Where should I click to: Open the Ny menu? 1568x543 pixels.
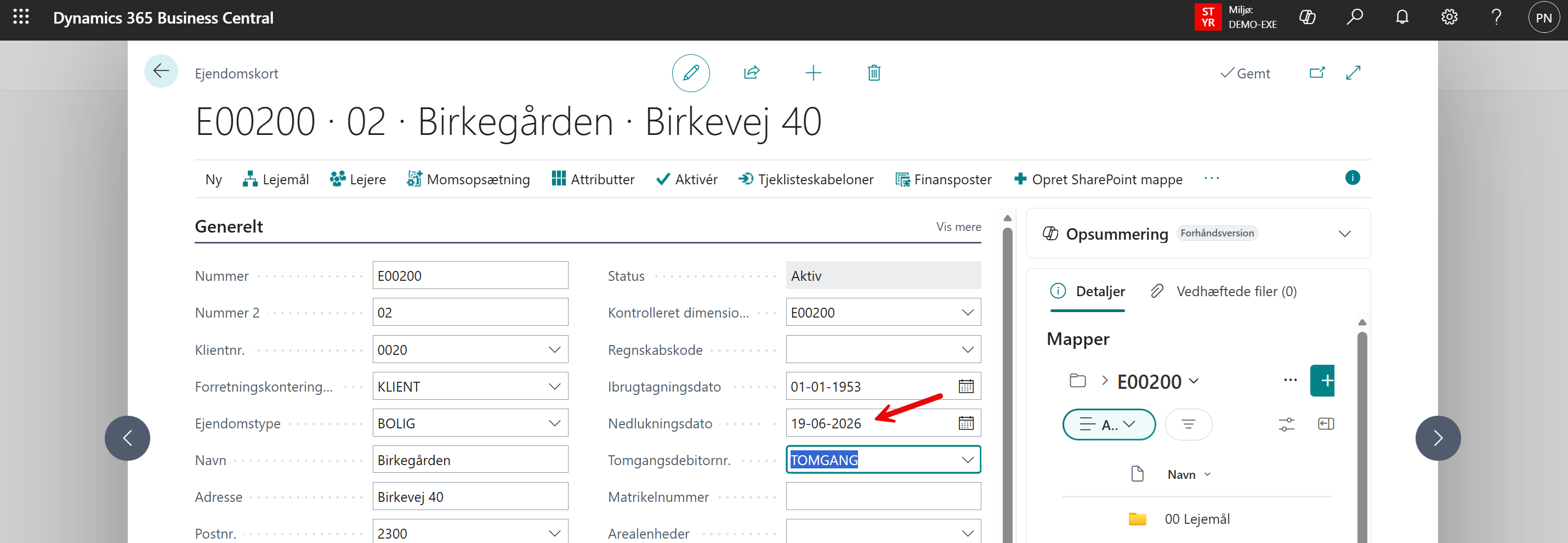(x=214, y=179)
